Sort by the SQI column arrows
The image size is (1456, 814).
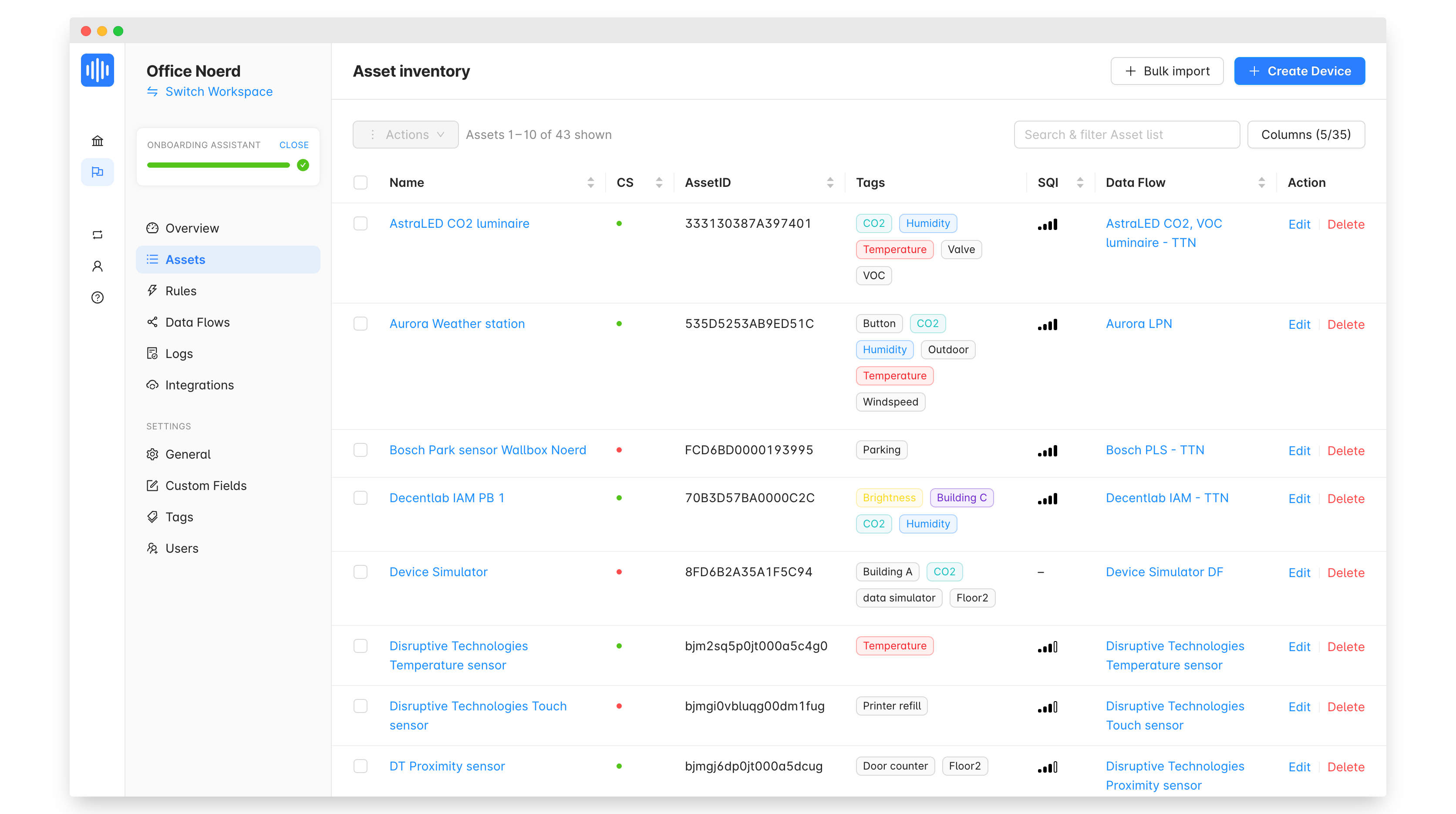[x=1080, y=182]
